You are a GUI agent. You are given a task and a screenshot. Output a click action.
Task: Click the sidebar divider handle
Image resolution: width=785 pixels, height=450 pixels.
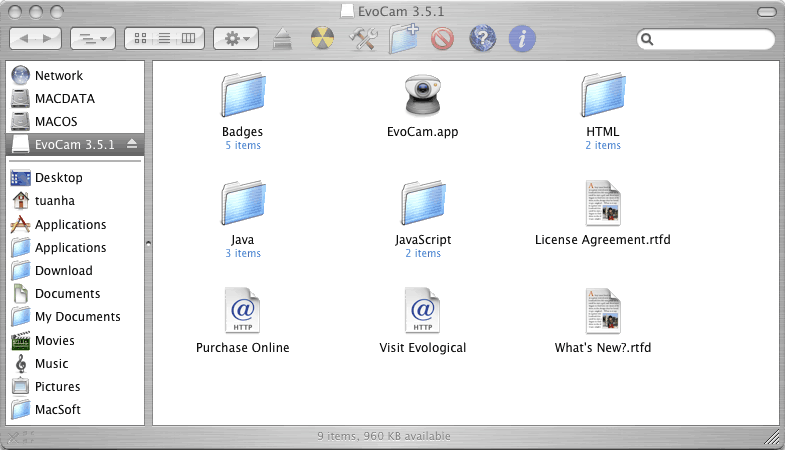148,244
